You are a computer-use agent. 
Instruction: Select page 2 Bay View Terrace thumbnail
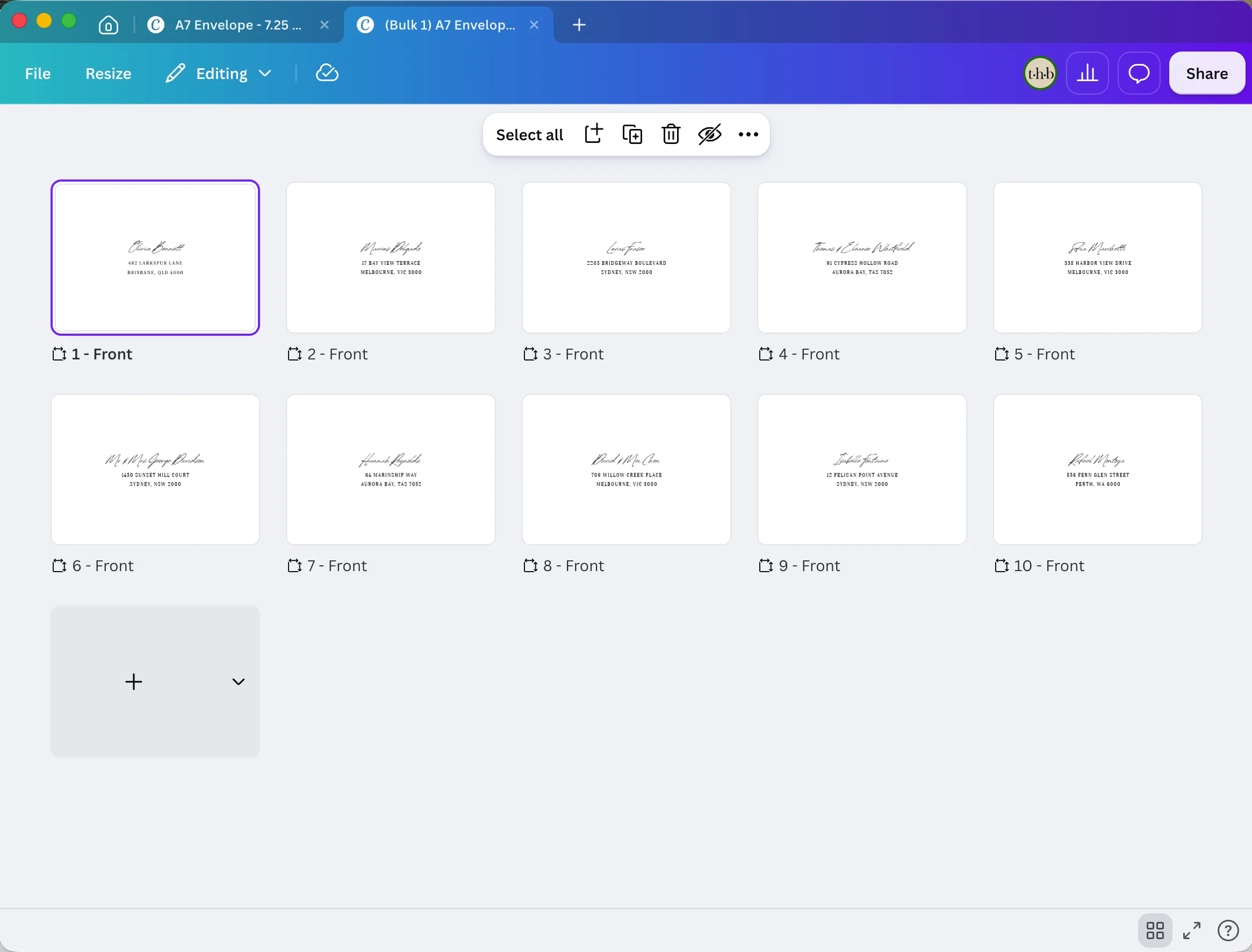point(391,258)
